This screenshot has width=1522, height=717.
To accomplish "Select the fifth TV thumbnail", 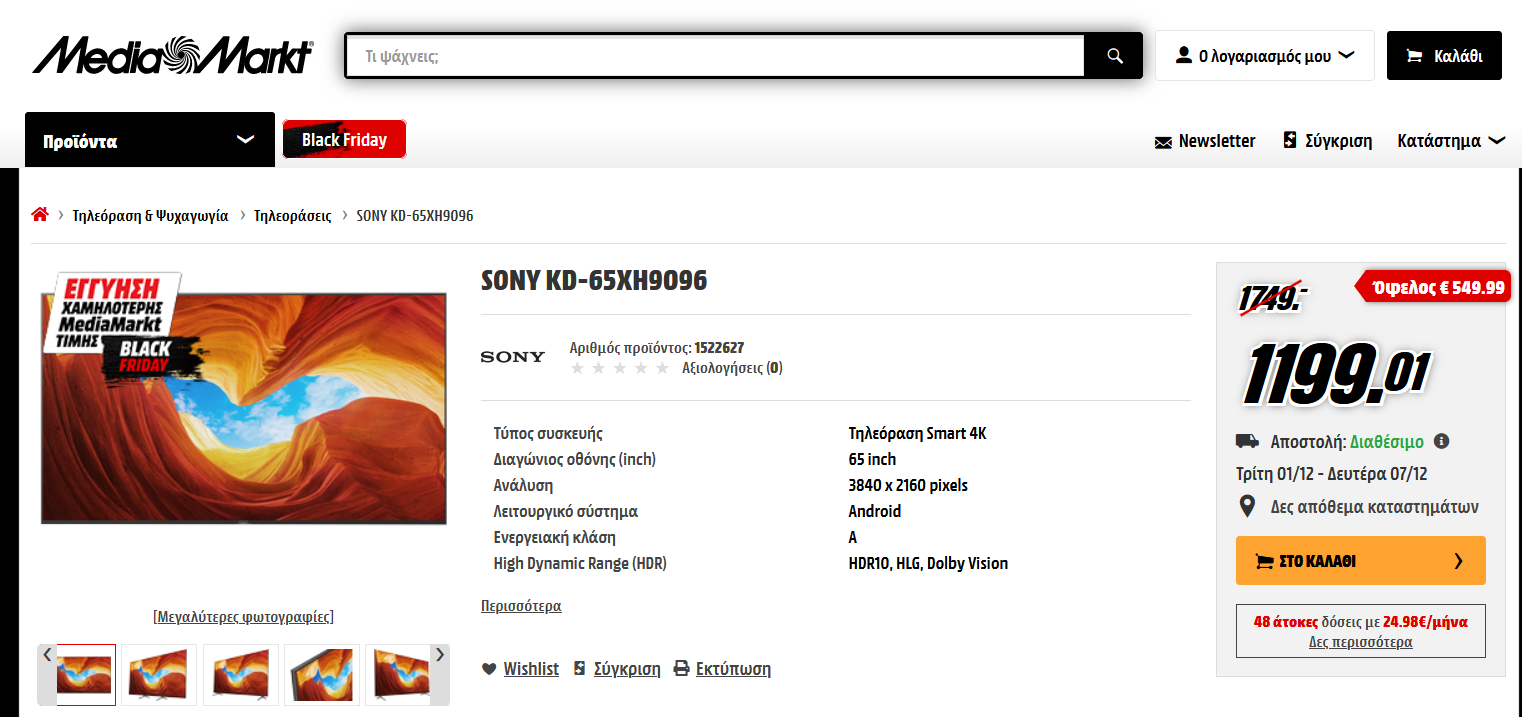I will click(x=397, y=675).
